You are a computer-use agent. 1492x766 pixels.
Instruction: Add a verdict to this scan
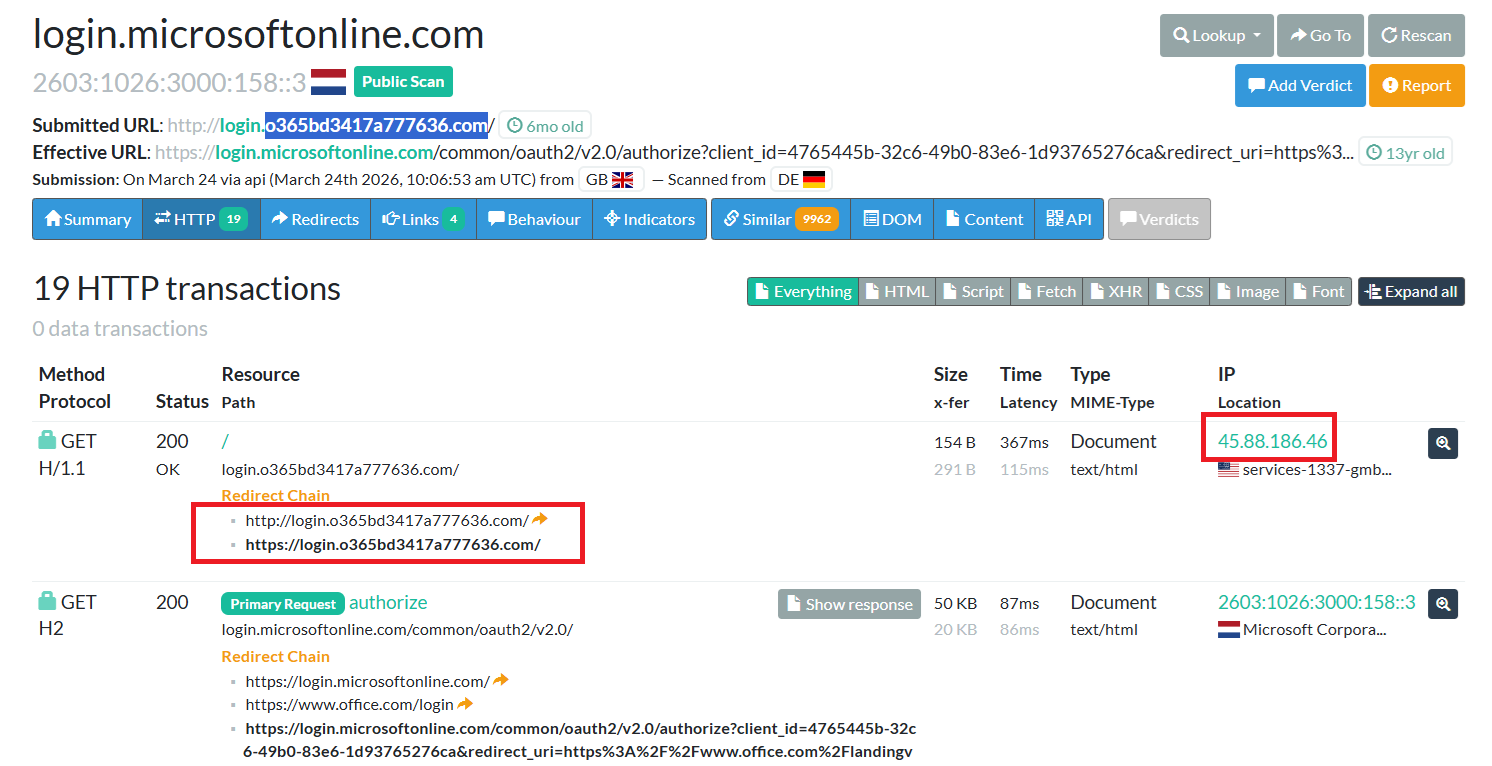point(1300,85)
